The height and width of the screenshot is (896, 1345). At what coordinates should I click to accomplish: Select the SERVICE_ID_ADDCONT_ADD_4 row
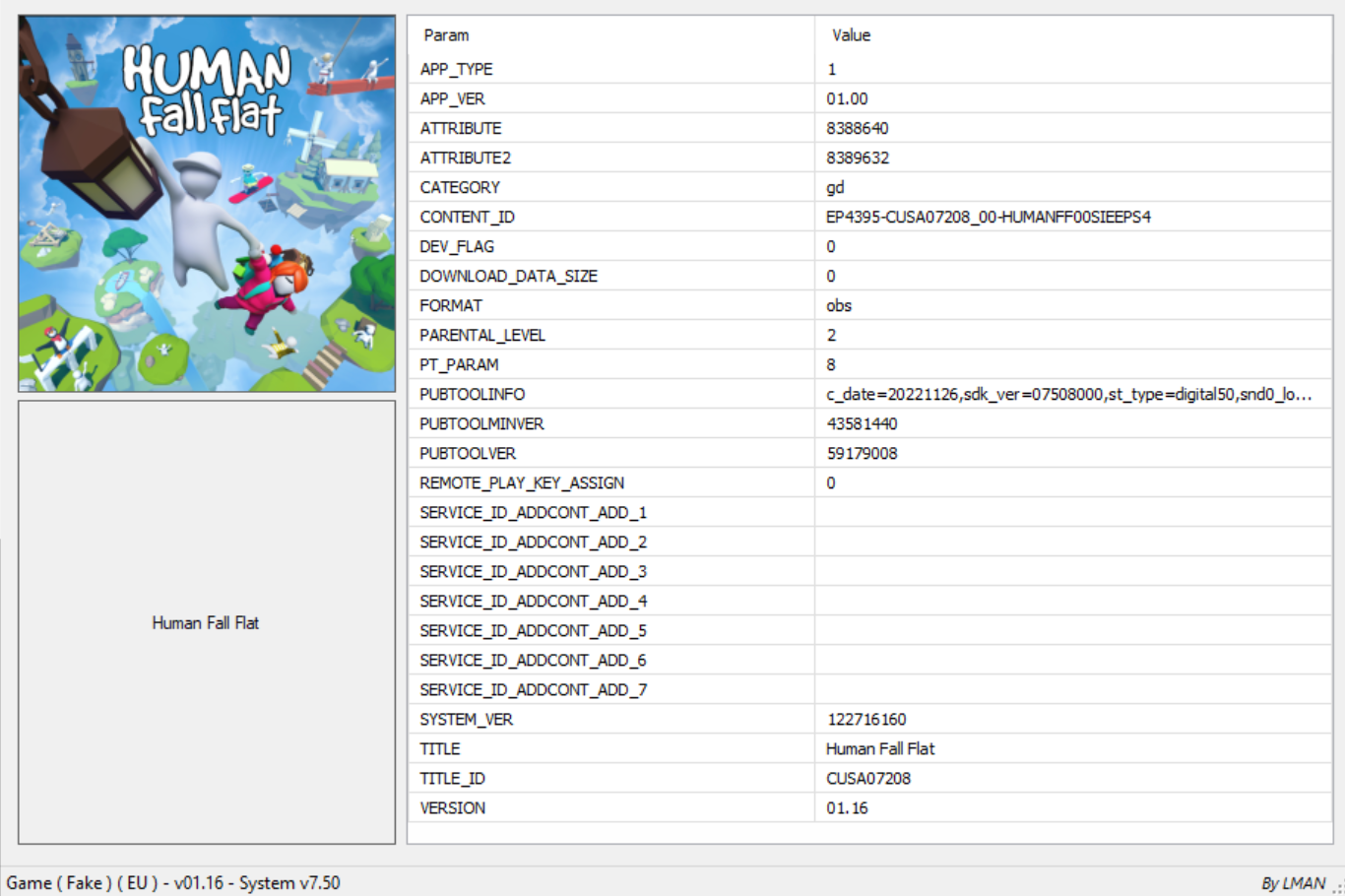point(870,601)
